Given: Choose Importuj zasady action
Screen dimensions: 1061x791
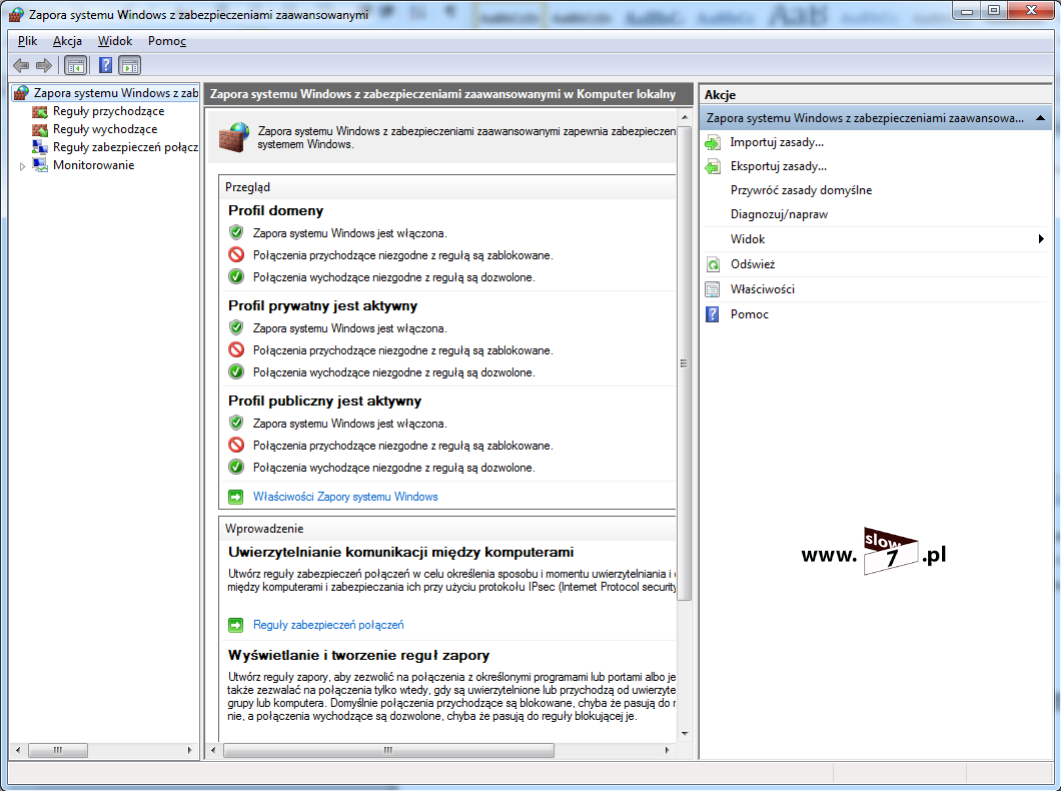Looking at the screenshot, I should (777, 143).
